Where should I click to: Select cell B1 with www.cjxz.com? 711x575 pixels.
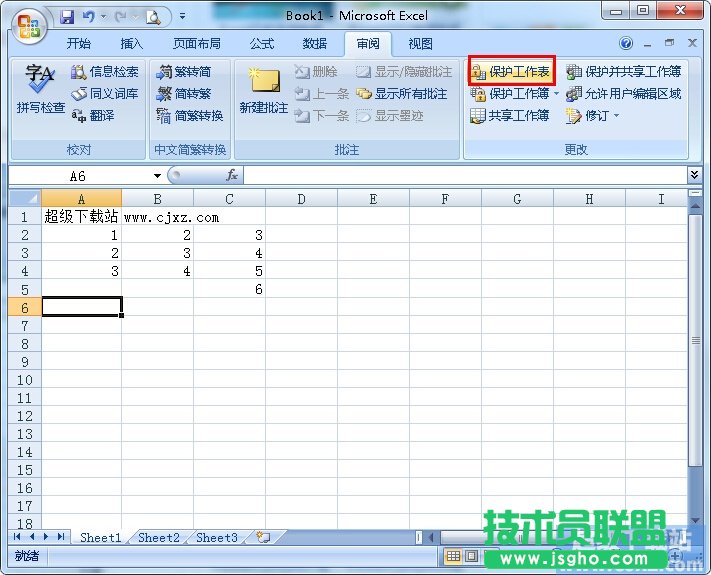point(157,217)
